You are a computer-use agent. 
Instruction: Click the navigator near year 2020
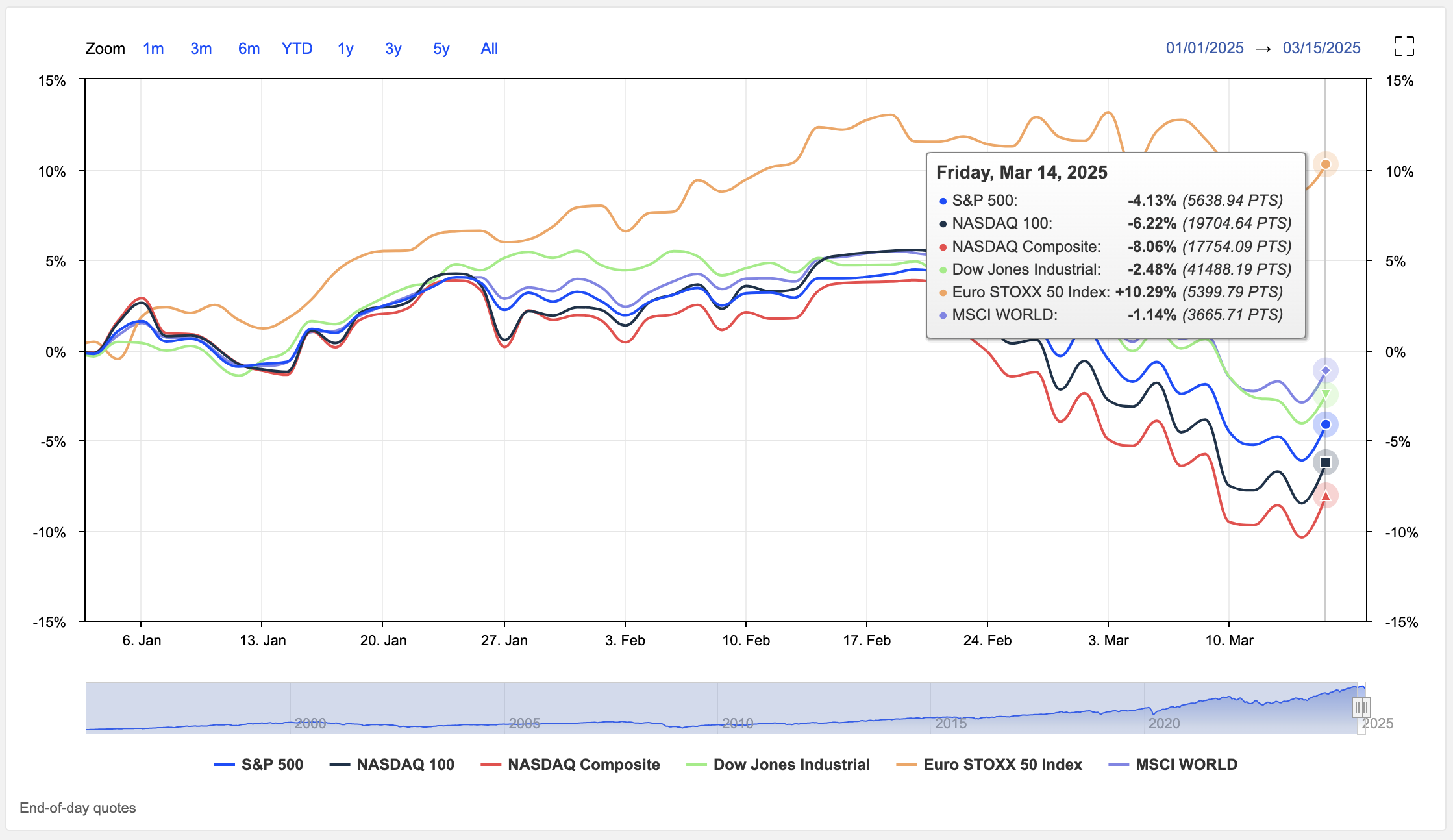1164,723
